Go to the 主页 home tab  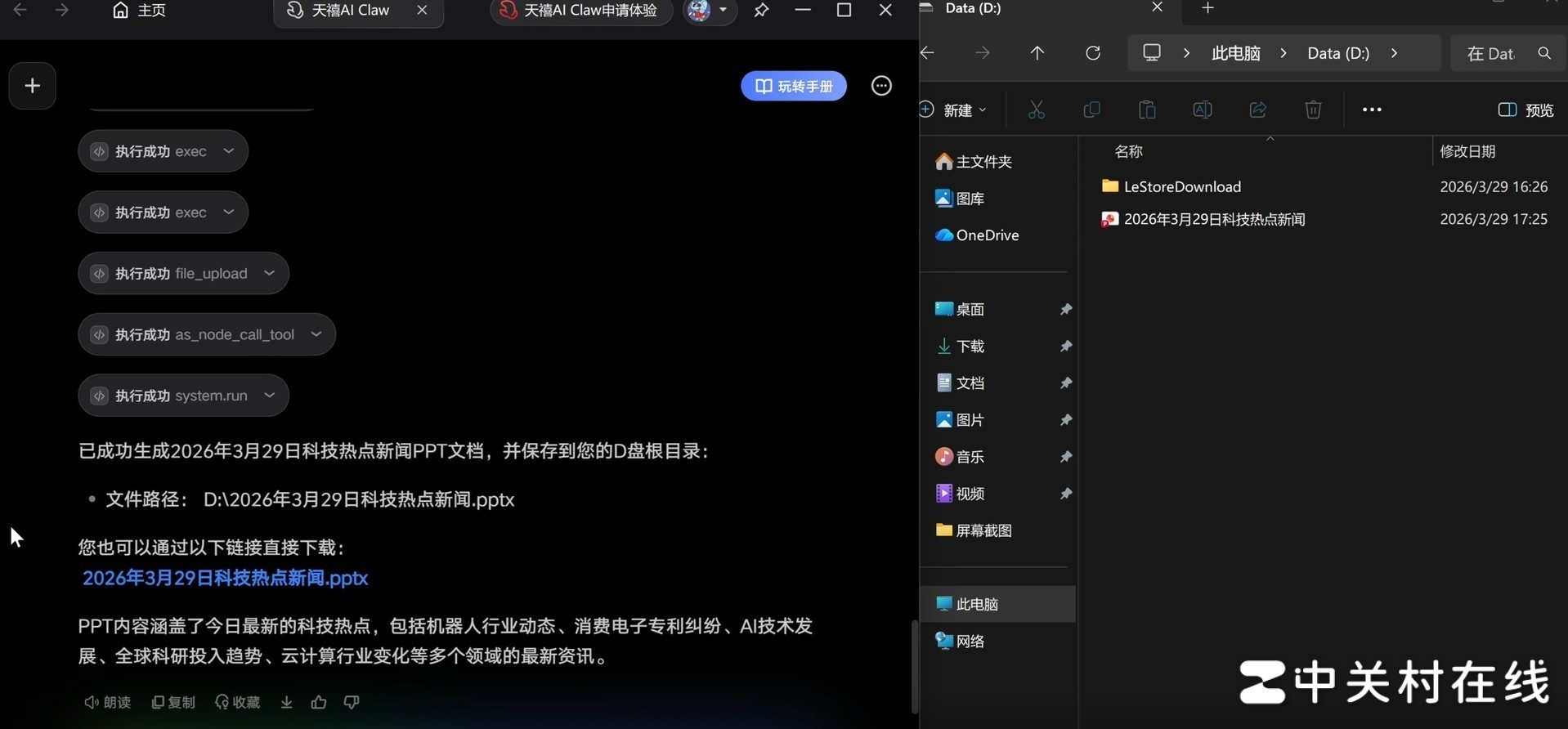(139, 11)
